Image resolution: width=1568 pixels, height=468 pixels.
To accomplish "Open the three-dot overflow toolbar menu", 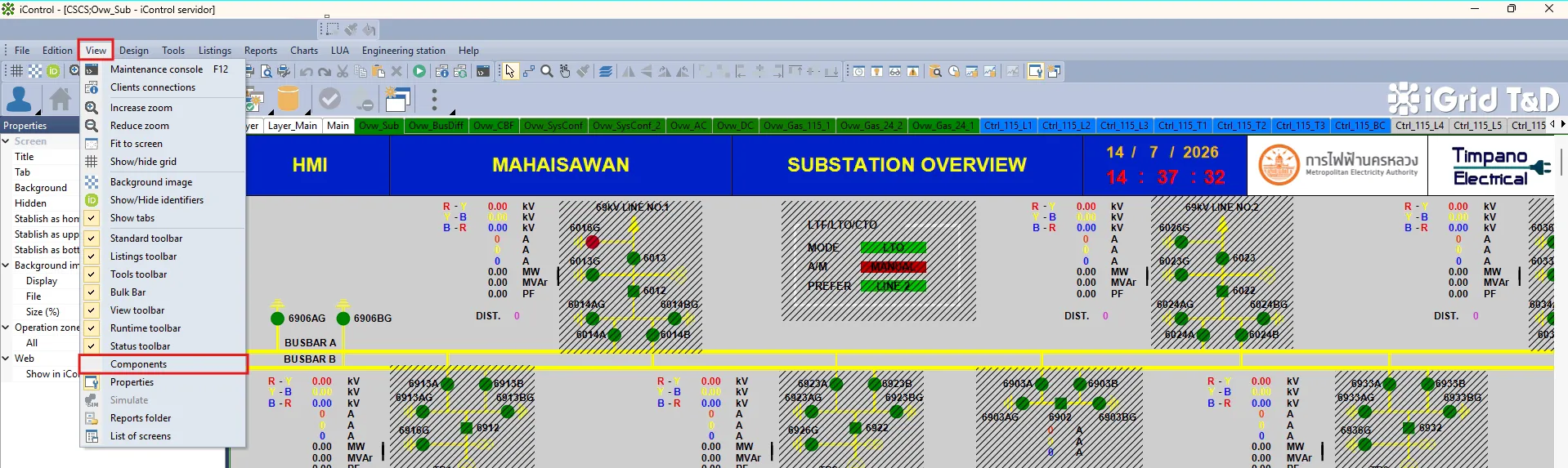I will 434,100.
